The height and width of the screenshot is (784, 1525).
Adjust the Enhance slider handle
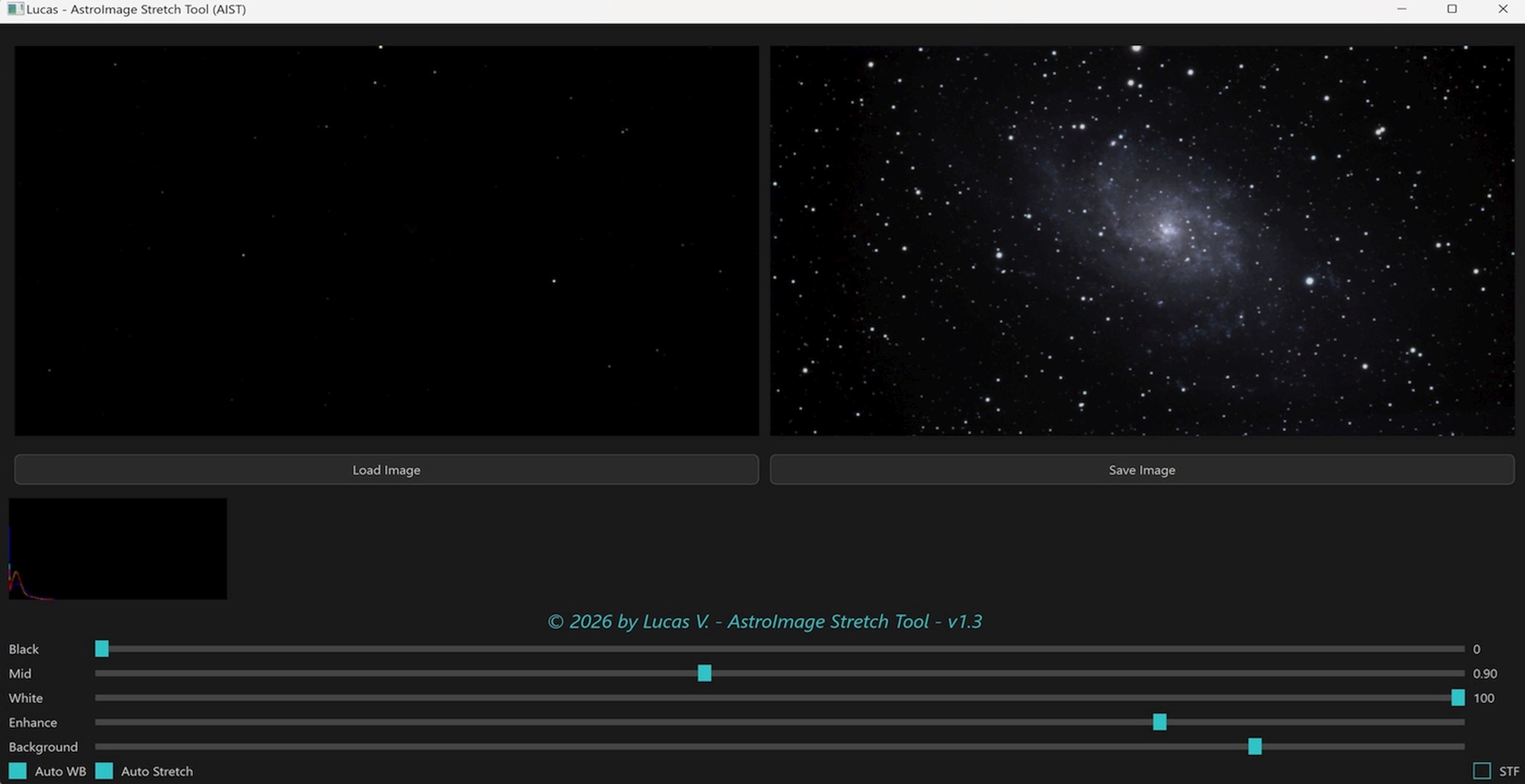1160,722
